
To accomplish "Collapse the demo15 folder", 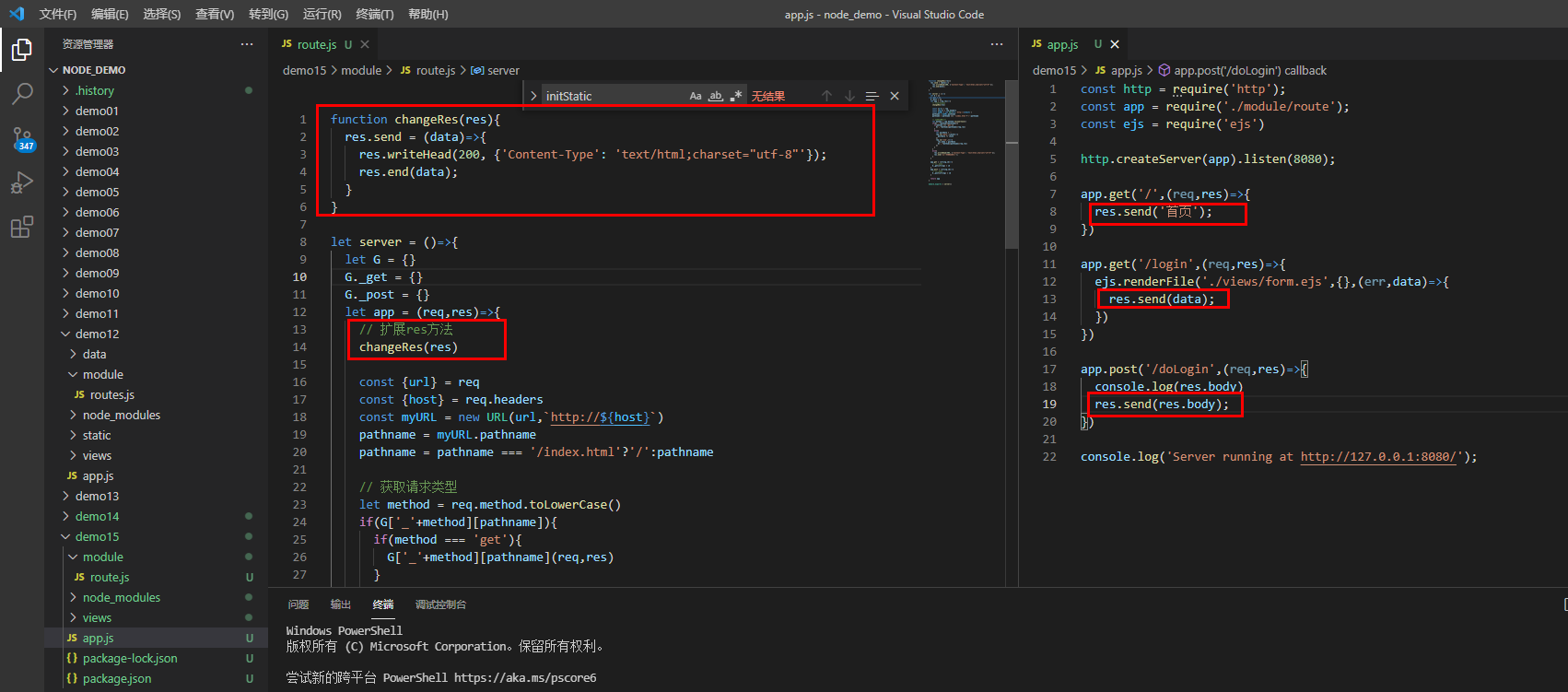I will click(x=156, y=536).
